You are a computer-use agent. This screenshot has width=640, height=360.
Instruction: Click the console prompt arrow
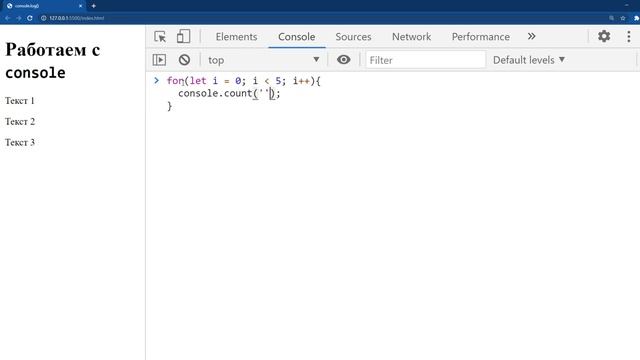(156, 80)
